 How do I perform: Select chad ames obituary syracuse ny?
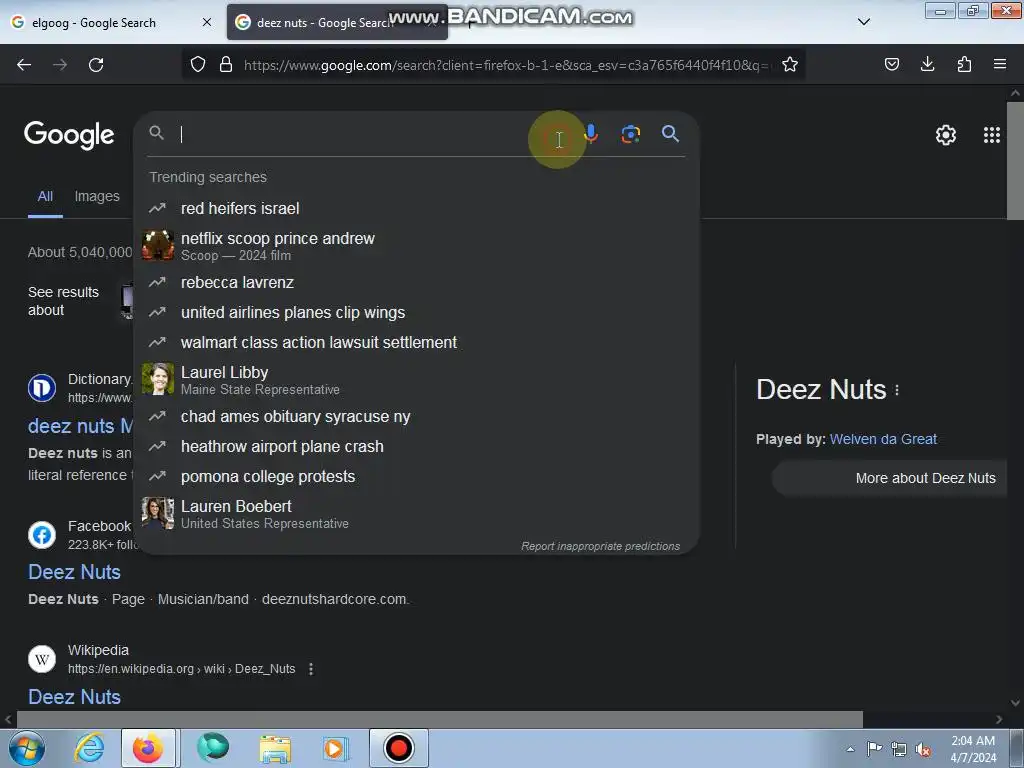[417, 417]
